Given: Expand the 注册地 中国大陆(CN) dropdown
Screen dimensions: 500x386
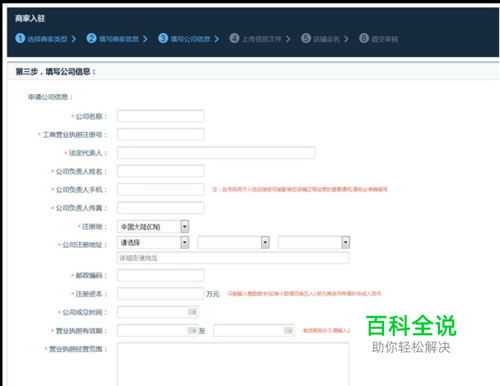Looking at the screenshot, I should click(185, 227).
